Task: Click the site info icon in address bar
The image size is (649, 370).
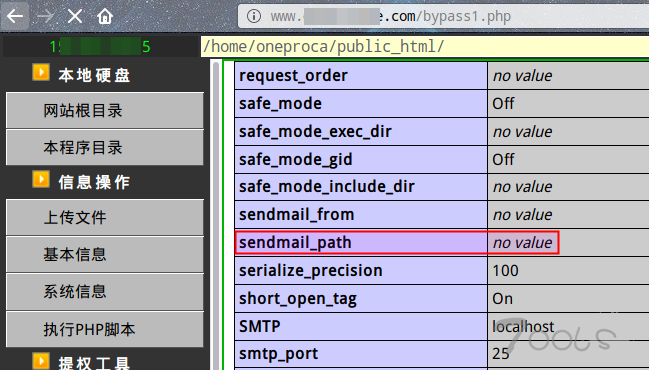Action: [x=254, y=17]
